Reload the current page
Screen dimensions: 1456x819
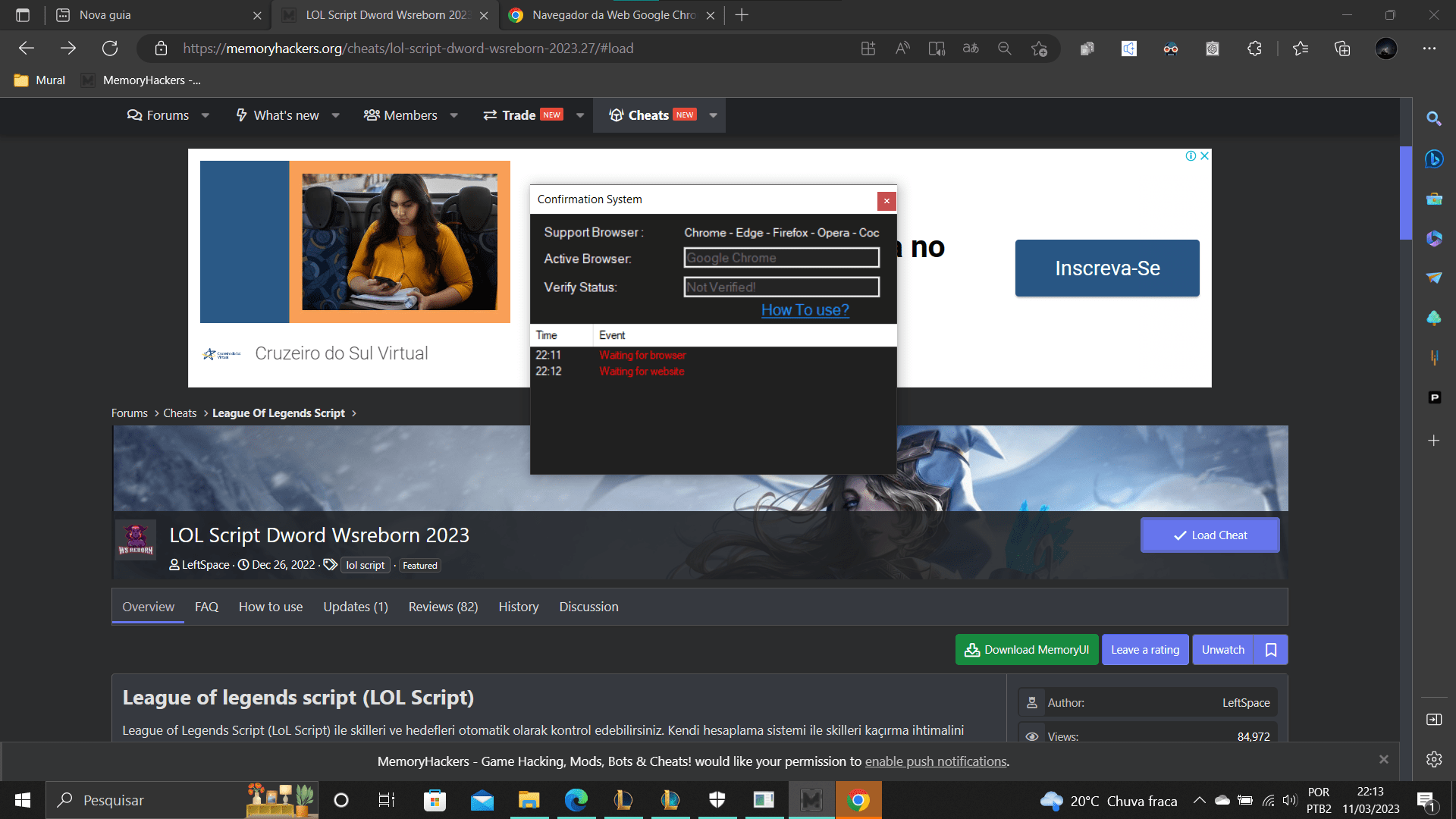click(x=110, y=49)
